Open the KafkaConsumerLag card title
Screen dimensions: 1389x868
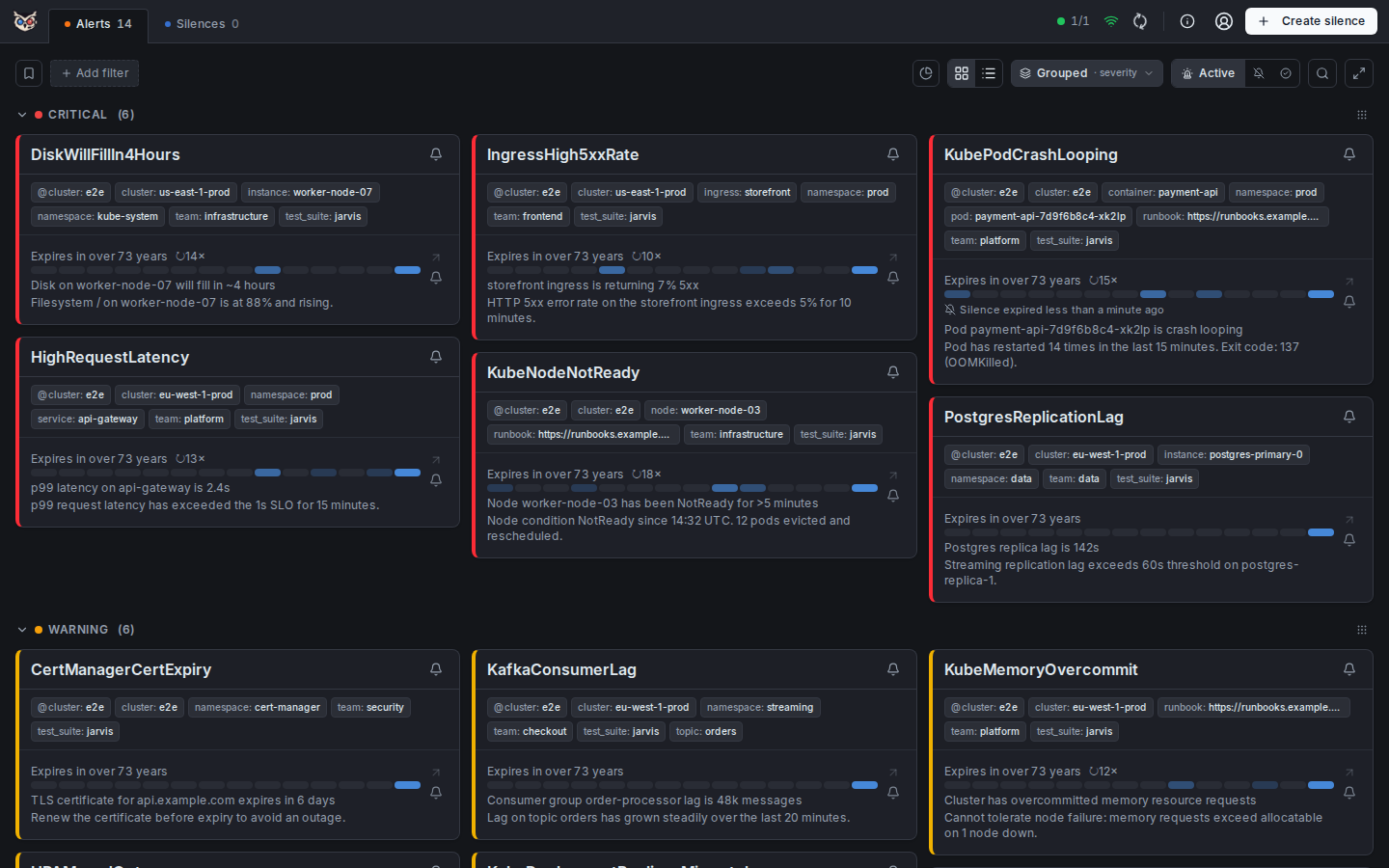pos(561,669)
